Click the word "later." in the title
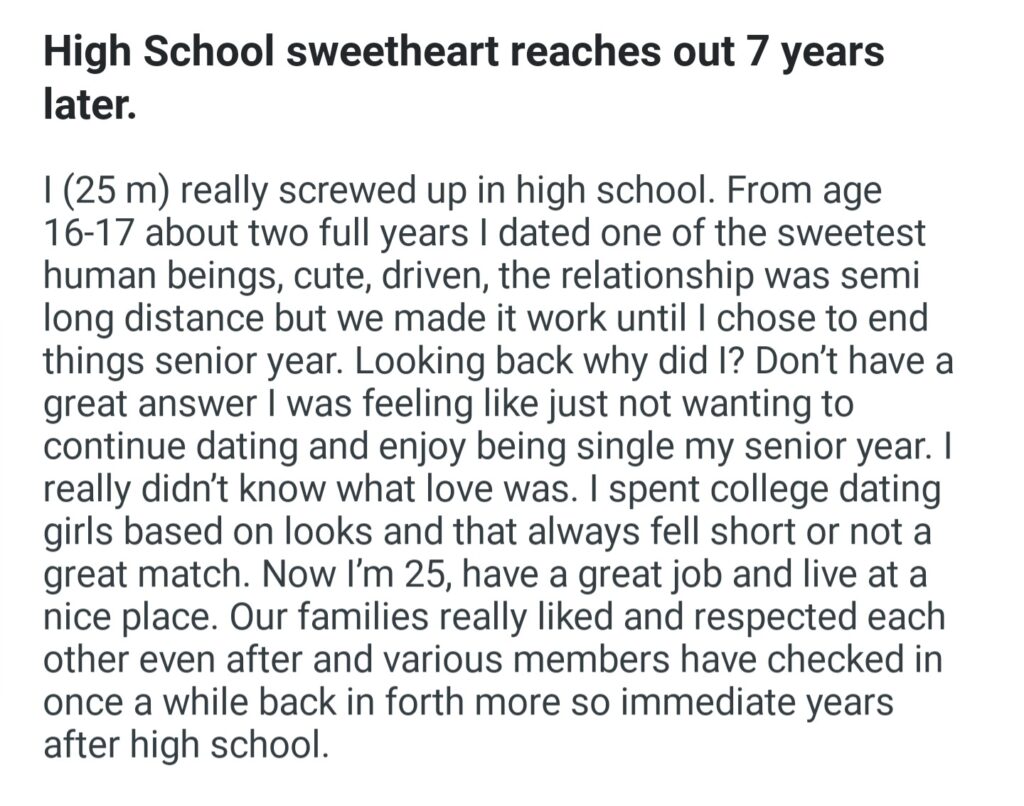The height and width of the screenshot is (806, 1024). click(x=89, y=105)
